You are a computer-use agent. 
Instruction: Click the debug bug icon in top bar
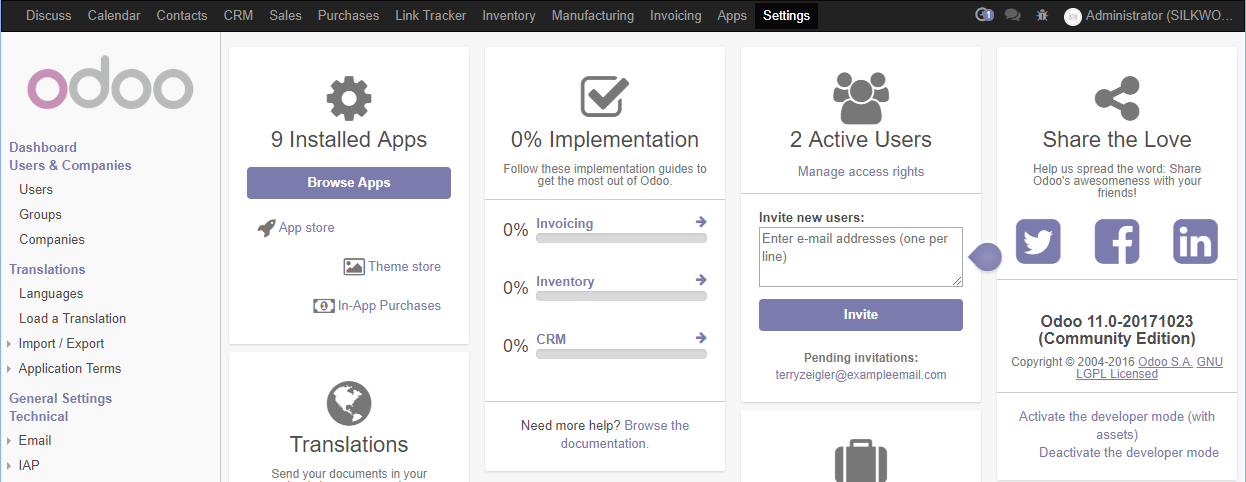[x=1042, y=15]
